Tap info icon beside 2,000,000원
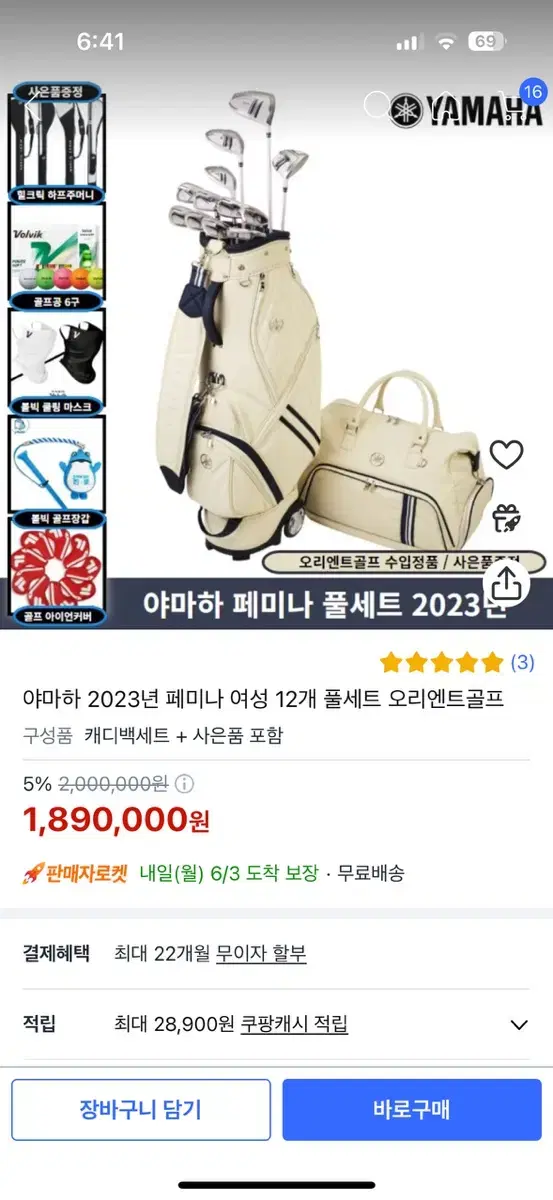The image size is (553, 1200). (186, 785)
